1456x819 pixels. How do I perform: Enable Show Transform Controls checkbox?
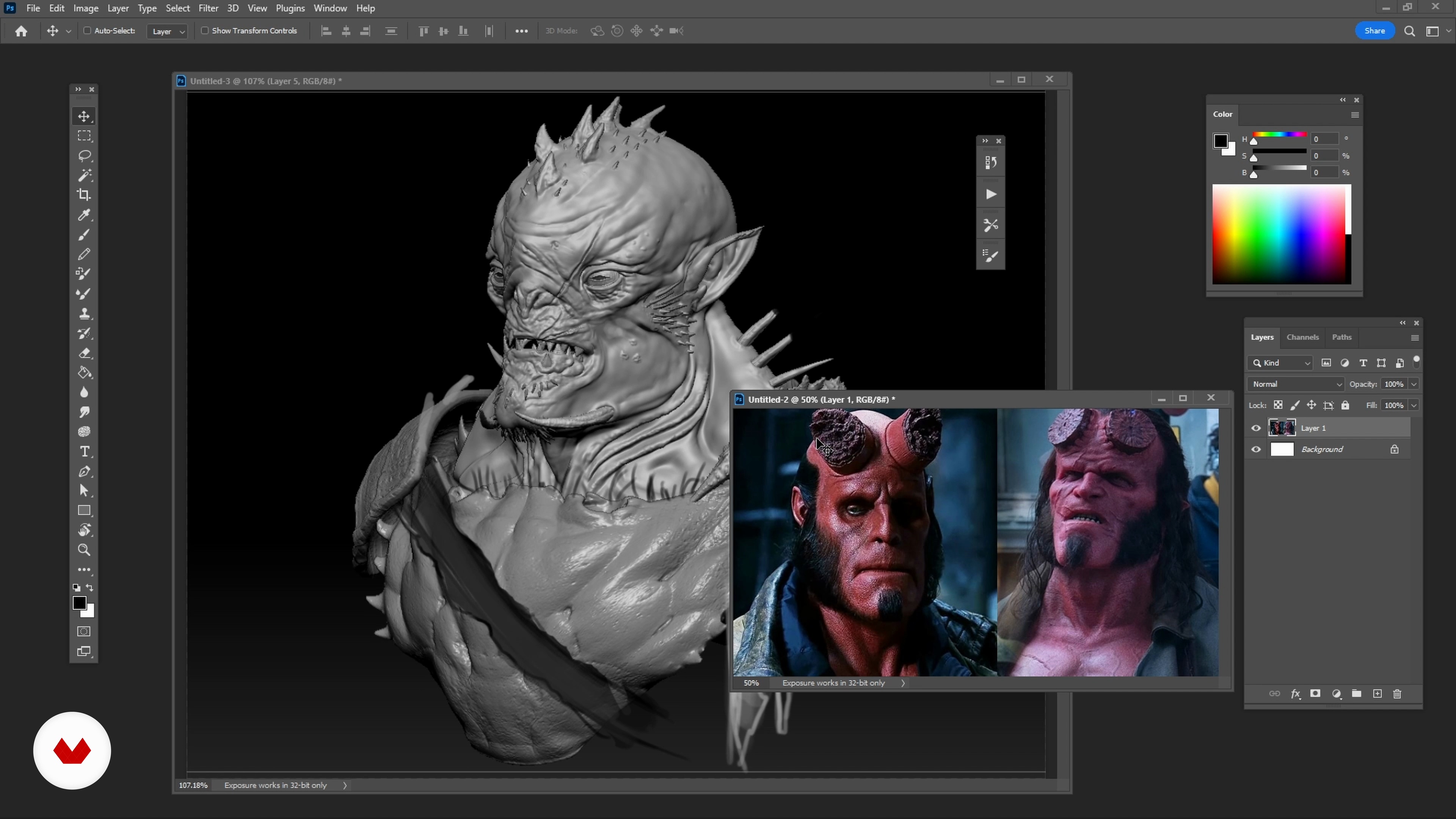pyautogui.click(x=205, y=30)
